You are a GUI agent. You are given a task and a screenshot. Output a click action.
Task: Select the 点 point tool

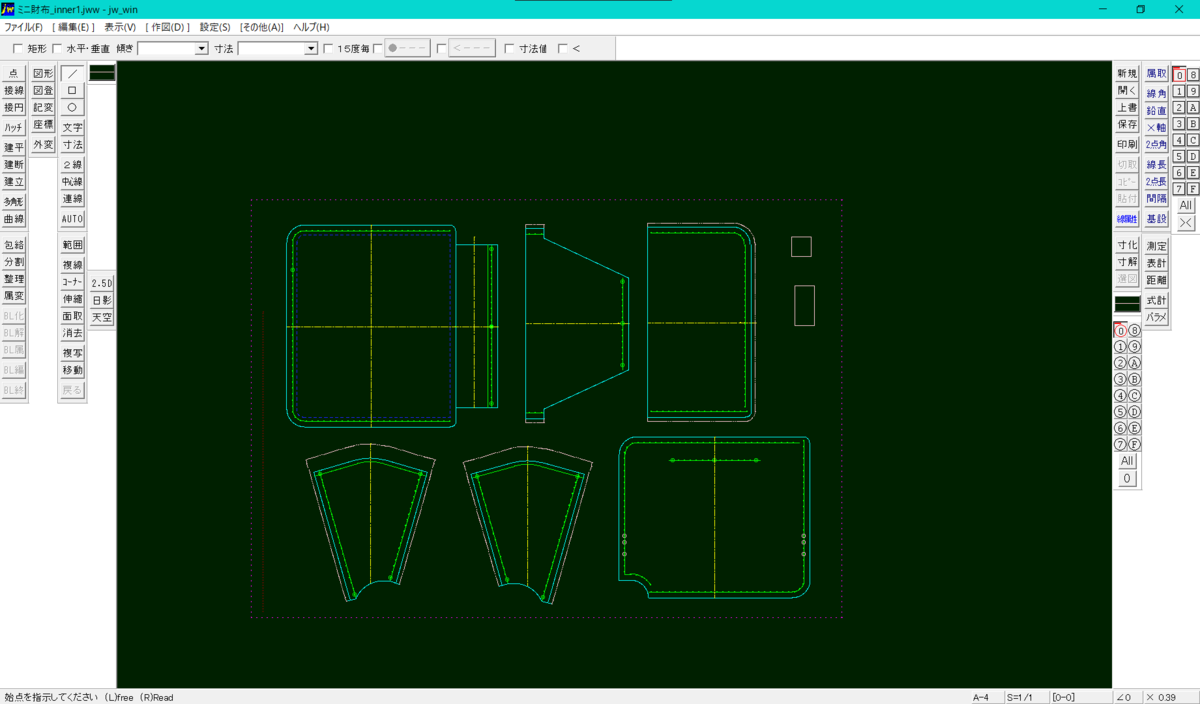tap(14, 73)
